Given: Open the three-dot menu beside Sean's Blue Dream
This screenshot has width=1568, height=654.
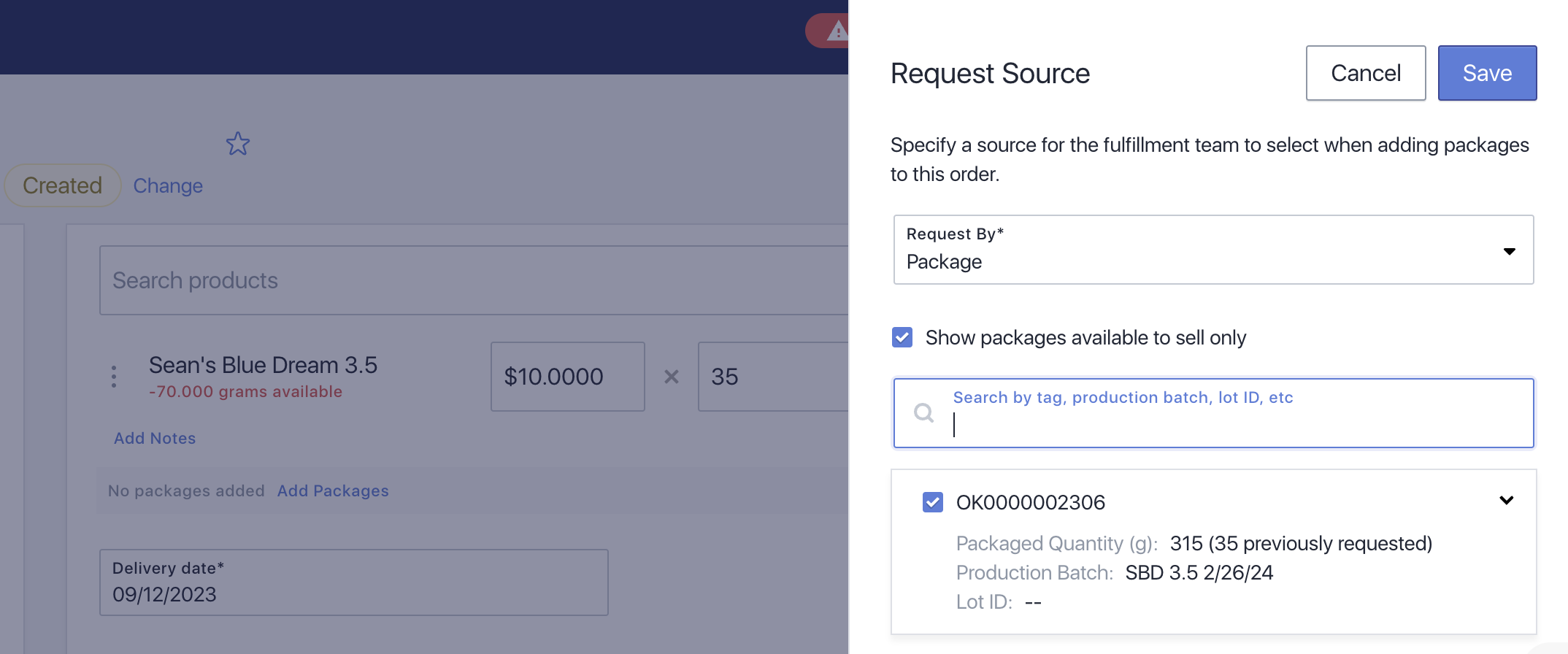Looking at the screenshot, I should [x=114, y=377].
